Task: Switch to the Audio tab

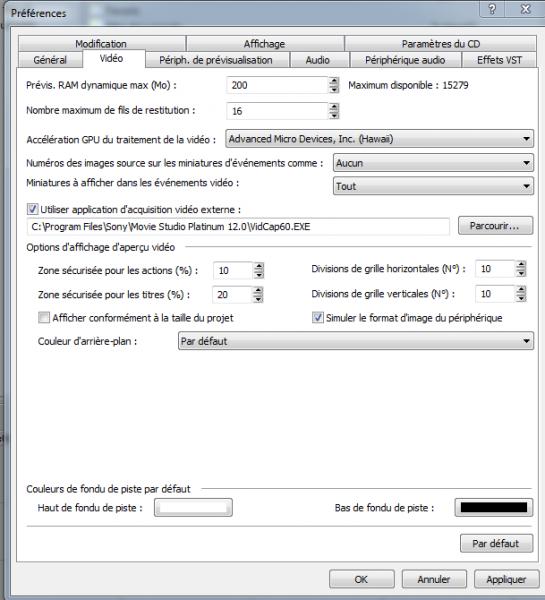Action: click(318, 60)
